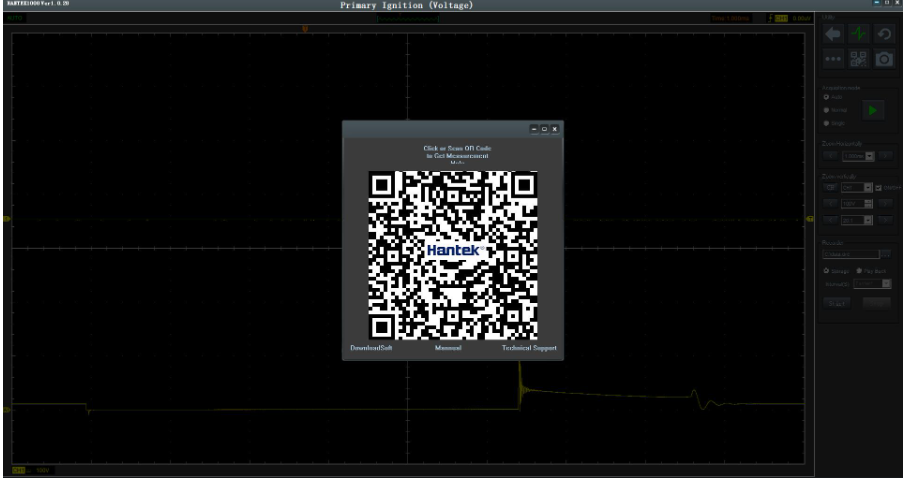Image resolution: width=904 pixels, height=479 pixels.
Task: Select the Single acquisition mode radio
Action: [826, 123]
